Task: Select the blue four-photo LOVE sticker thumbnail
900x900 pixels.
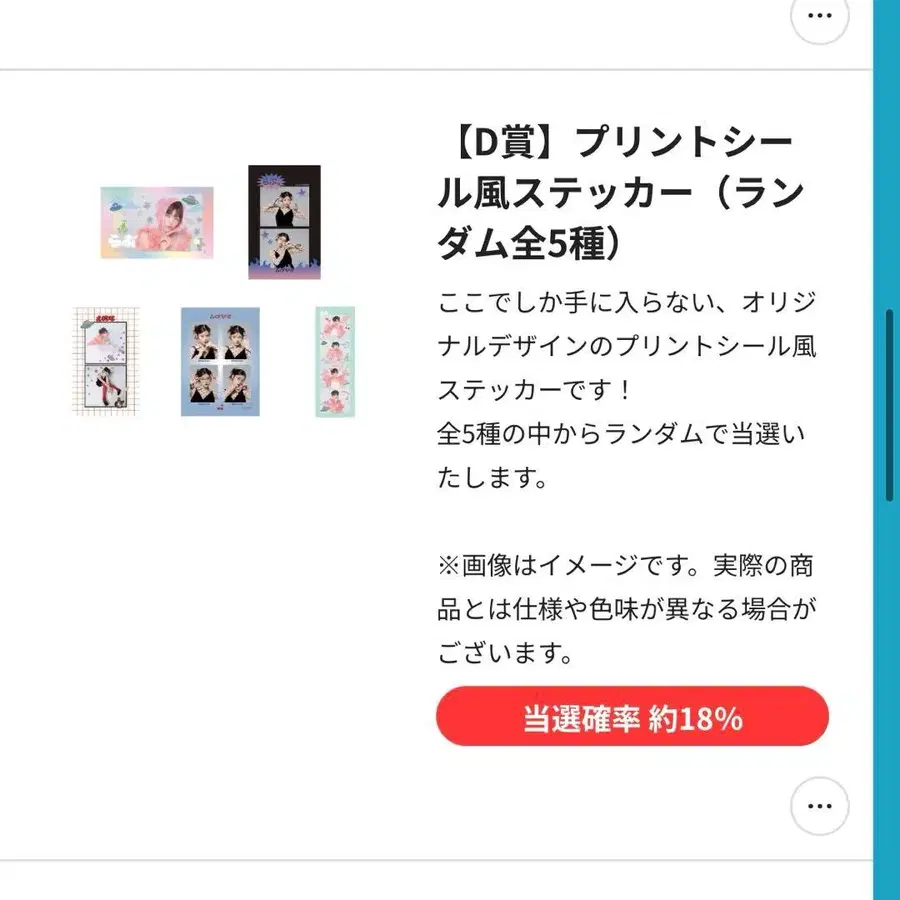Action: [220, 362]
